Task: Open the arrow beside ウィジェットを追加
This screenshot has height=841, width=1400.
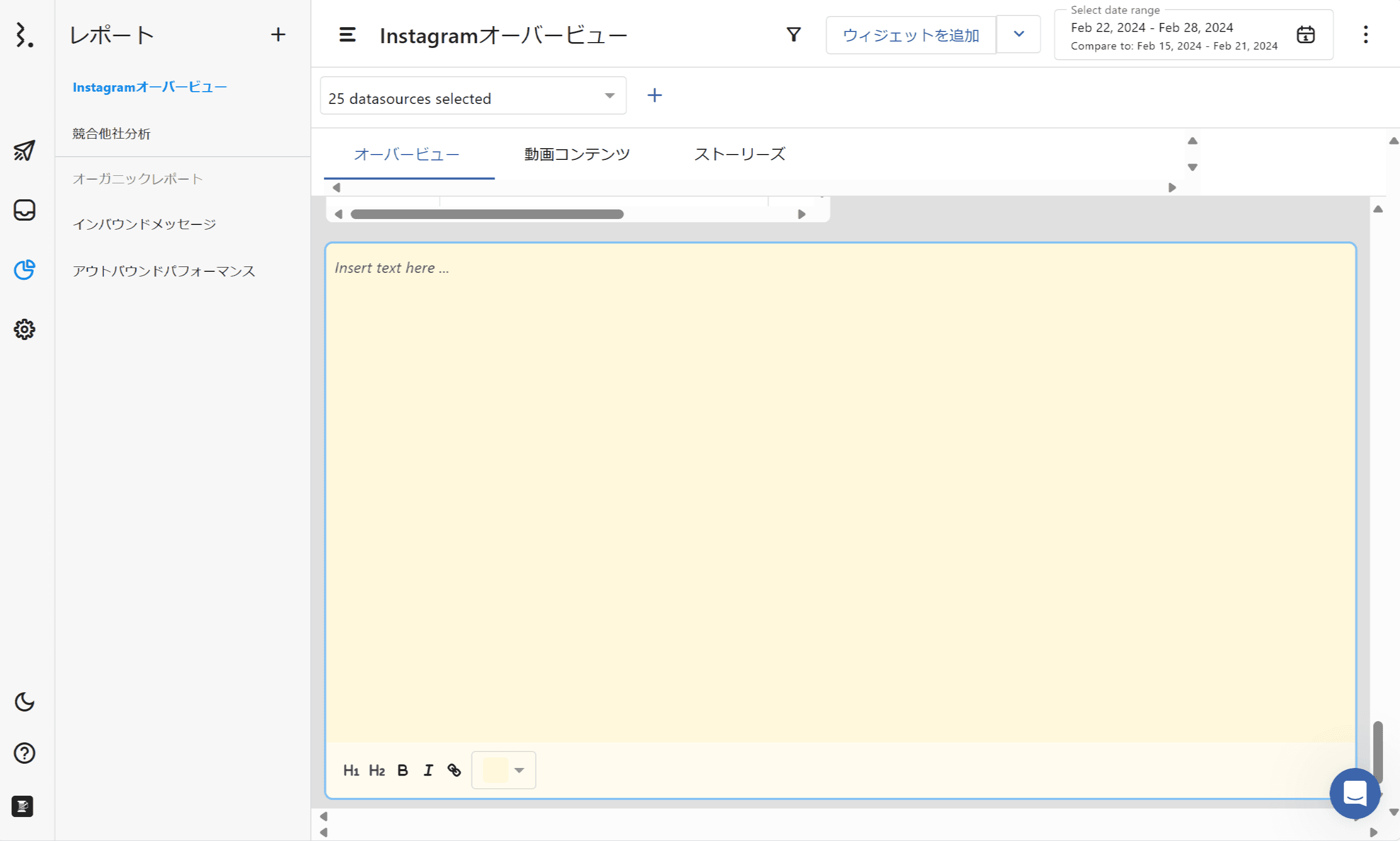Action: 1018,35
